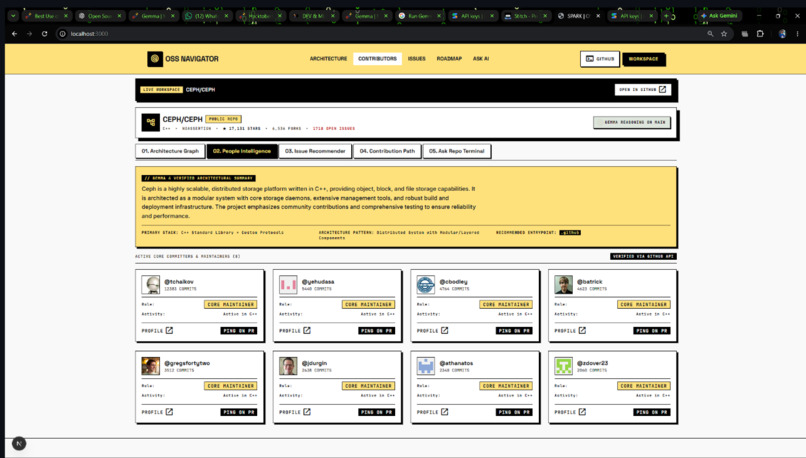Click @cbodley avatar image

pos(426,285)
